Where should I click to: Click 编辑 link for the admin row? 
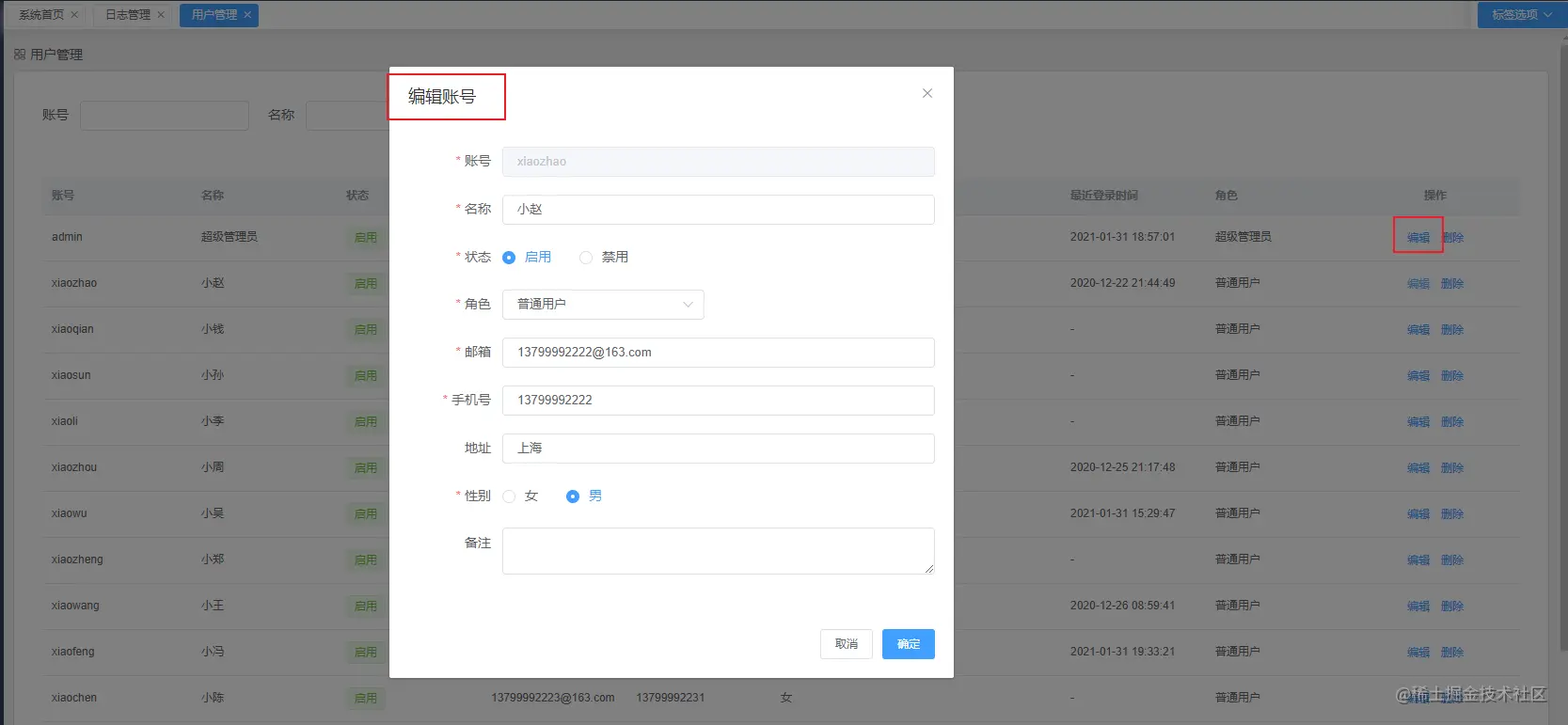coord(1418,237)
